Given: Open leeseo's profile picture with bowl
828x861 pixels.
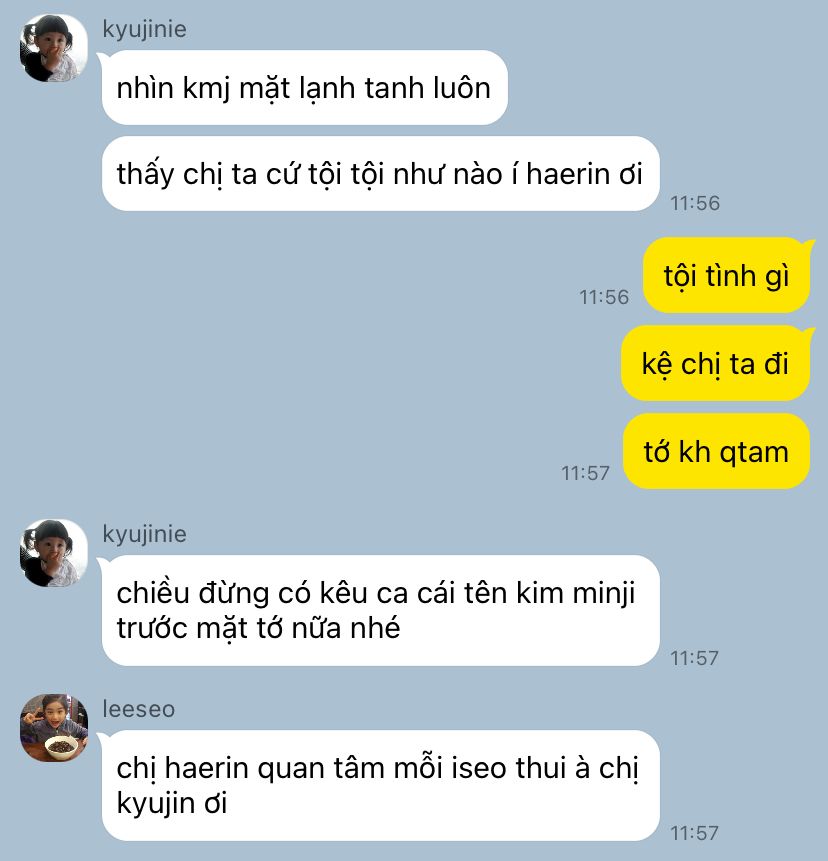Looking at the screenshot, I should (x=53, y=728).
